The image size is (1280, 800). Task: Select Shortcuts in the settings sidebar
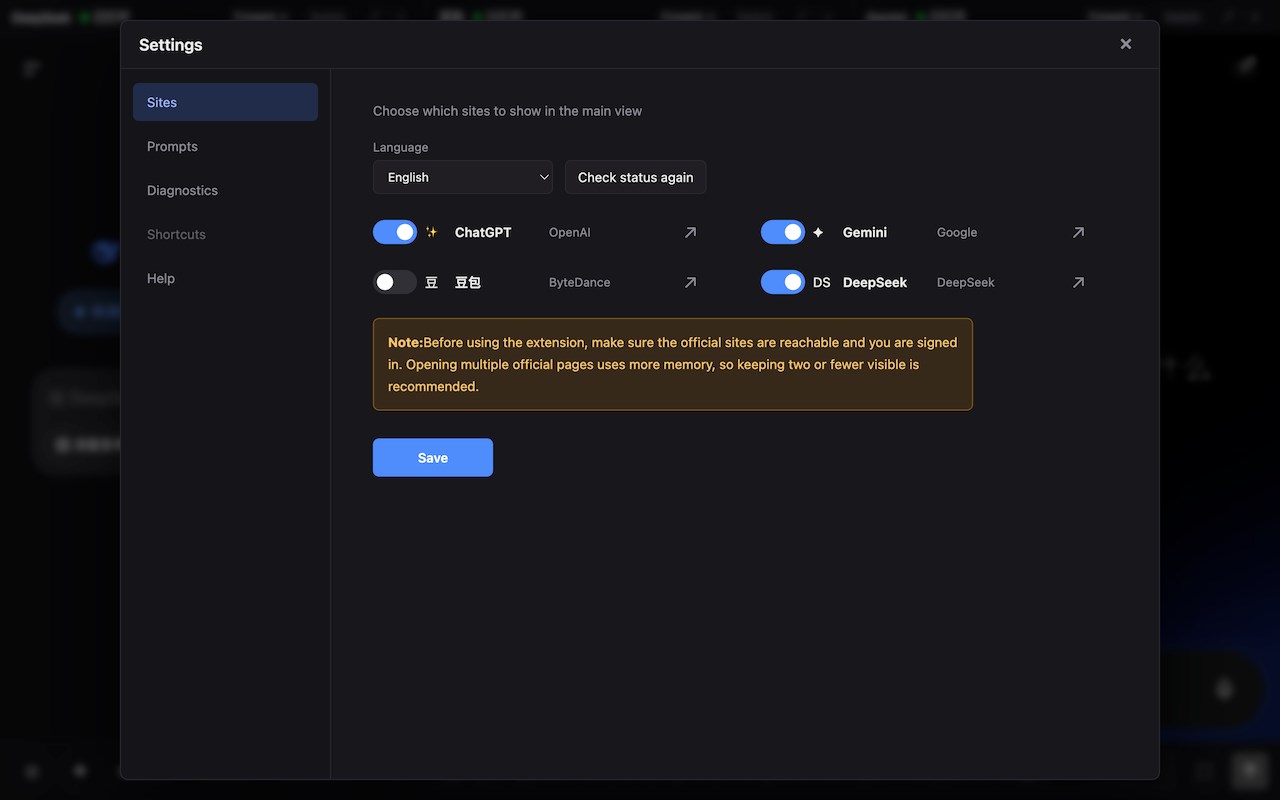(x=225, y=234)
